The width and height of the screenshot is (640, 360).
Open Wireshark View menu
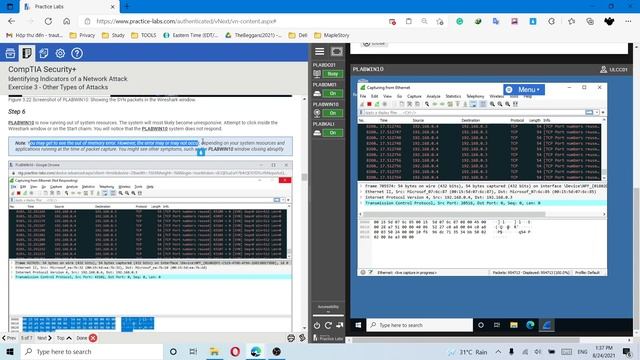pos(387,96)
